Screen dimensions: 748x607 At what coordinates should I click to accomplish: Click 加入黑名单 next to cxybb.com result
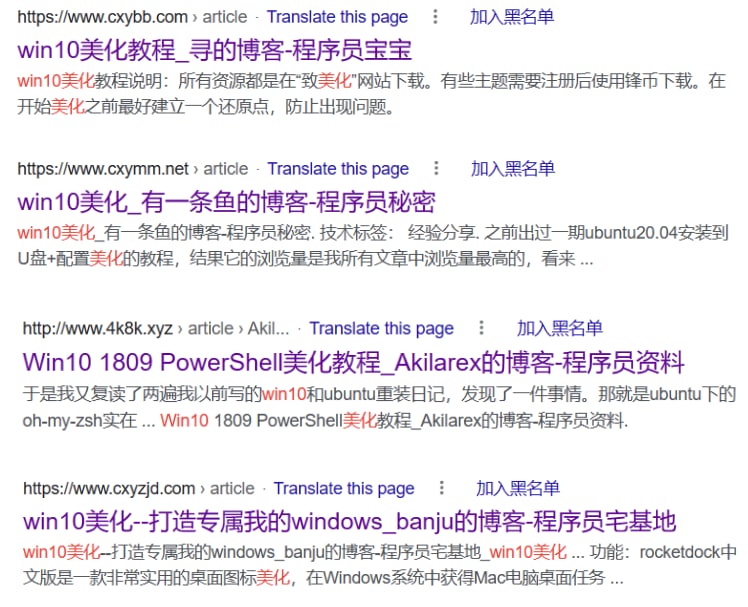click(x=512, y=17)
